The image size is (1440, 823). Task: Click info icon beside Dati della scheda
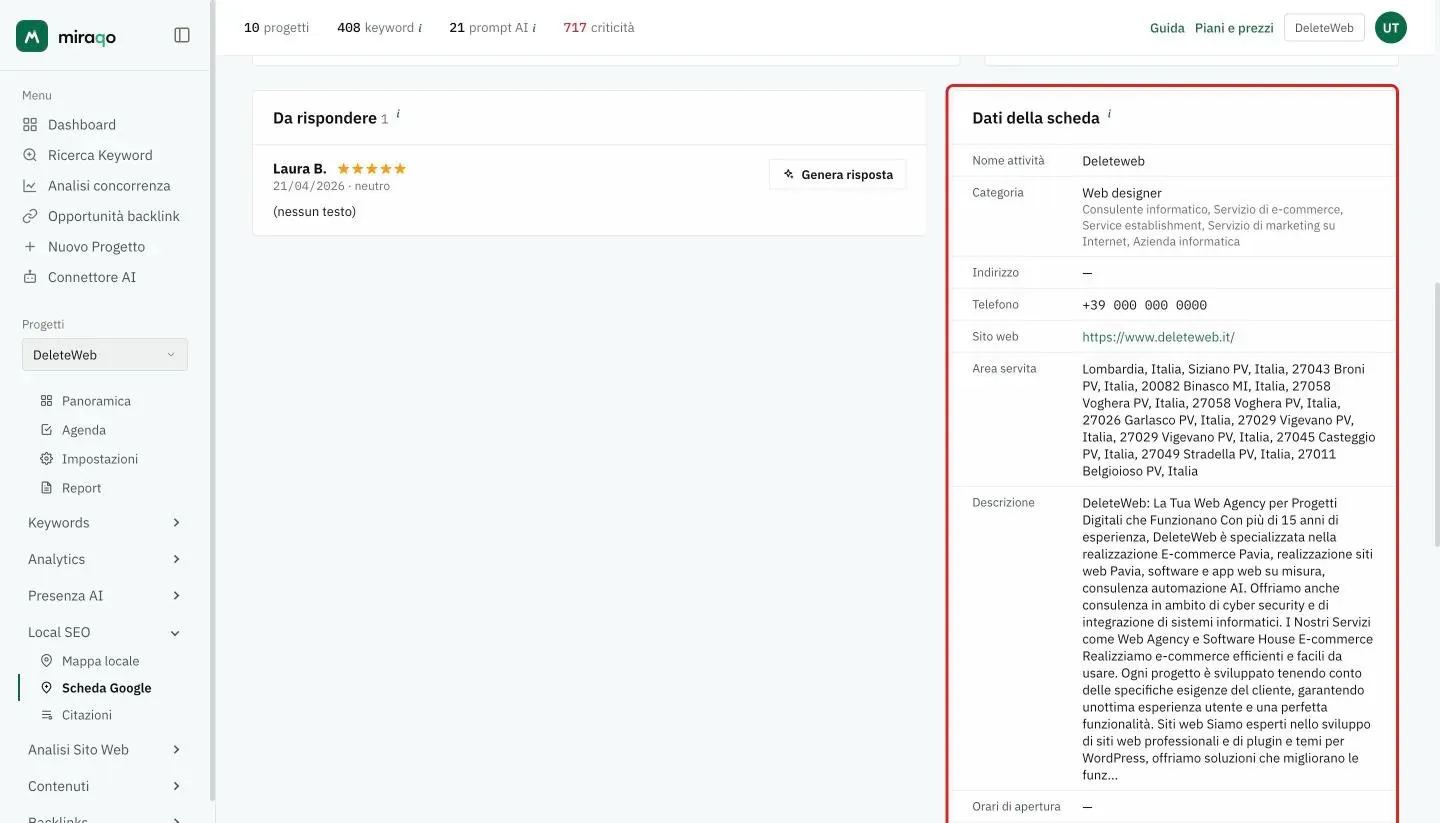(1109, 114)
